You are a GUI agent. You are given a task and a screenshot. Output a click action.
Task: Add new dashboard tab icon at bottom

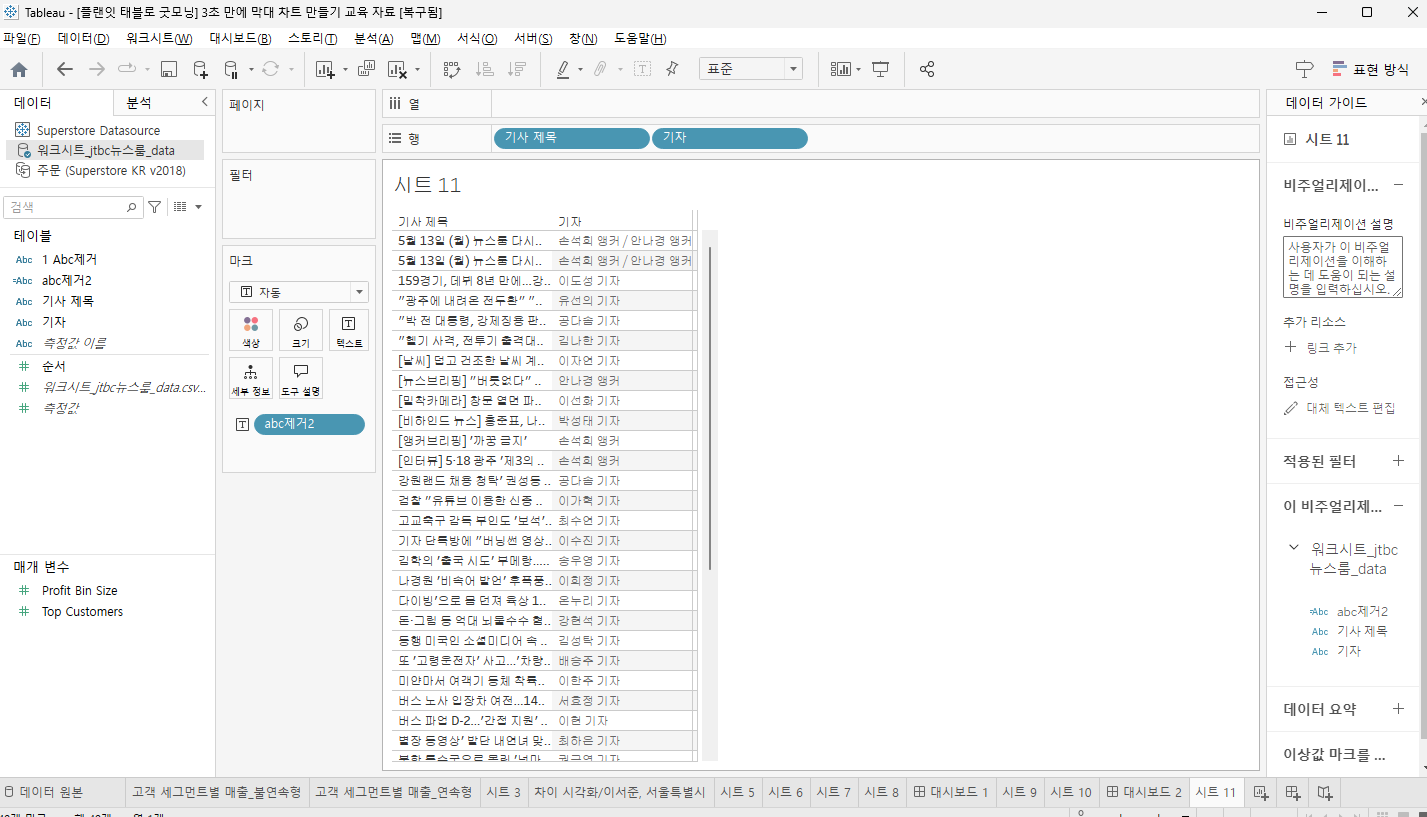tap(1293, 792)
